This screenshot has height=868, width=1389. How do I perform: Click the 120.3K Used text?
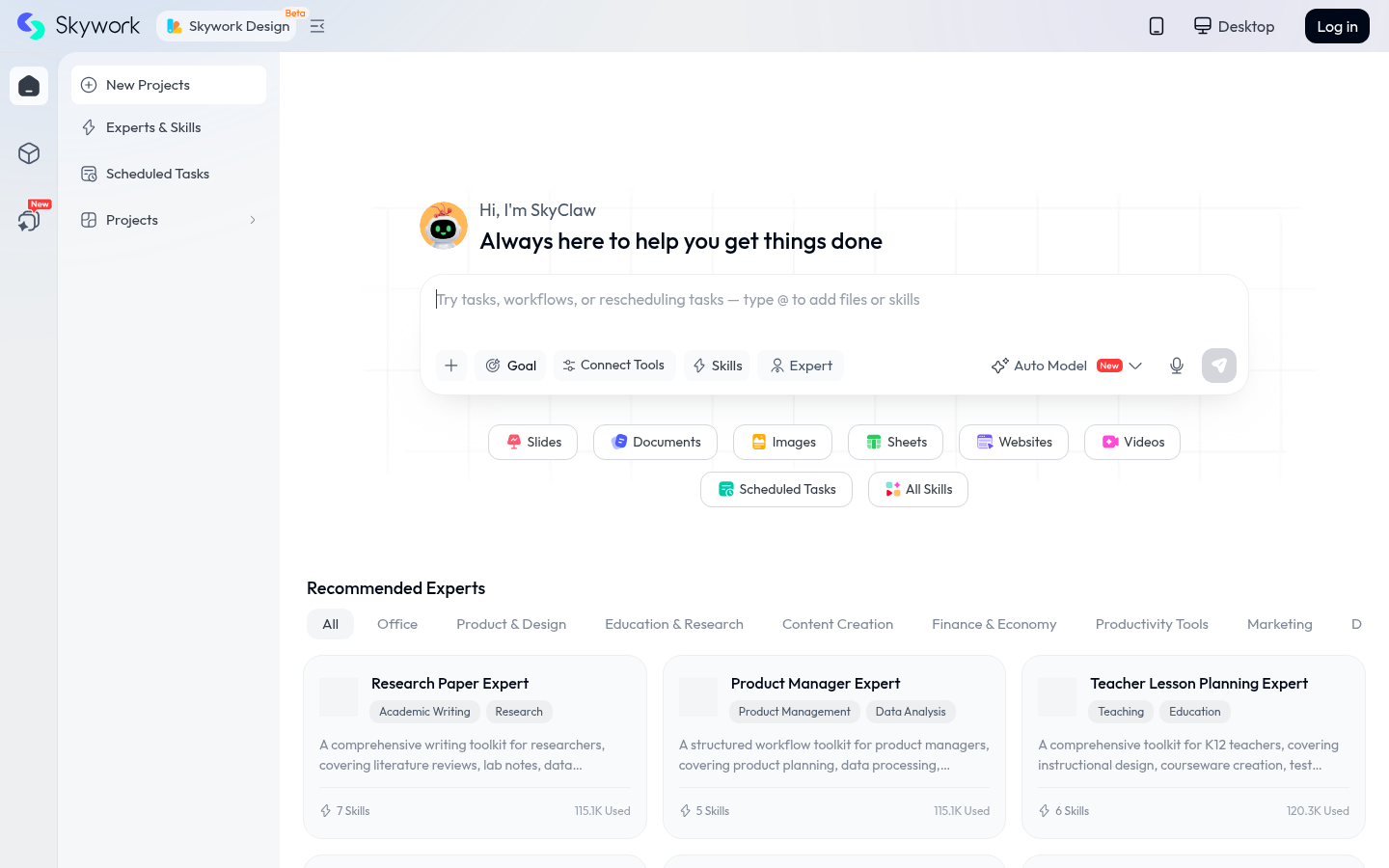[1318, 811]
